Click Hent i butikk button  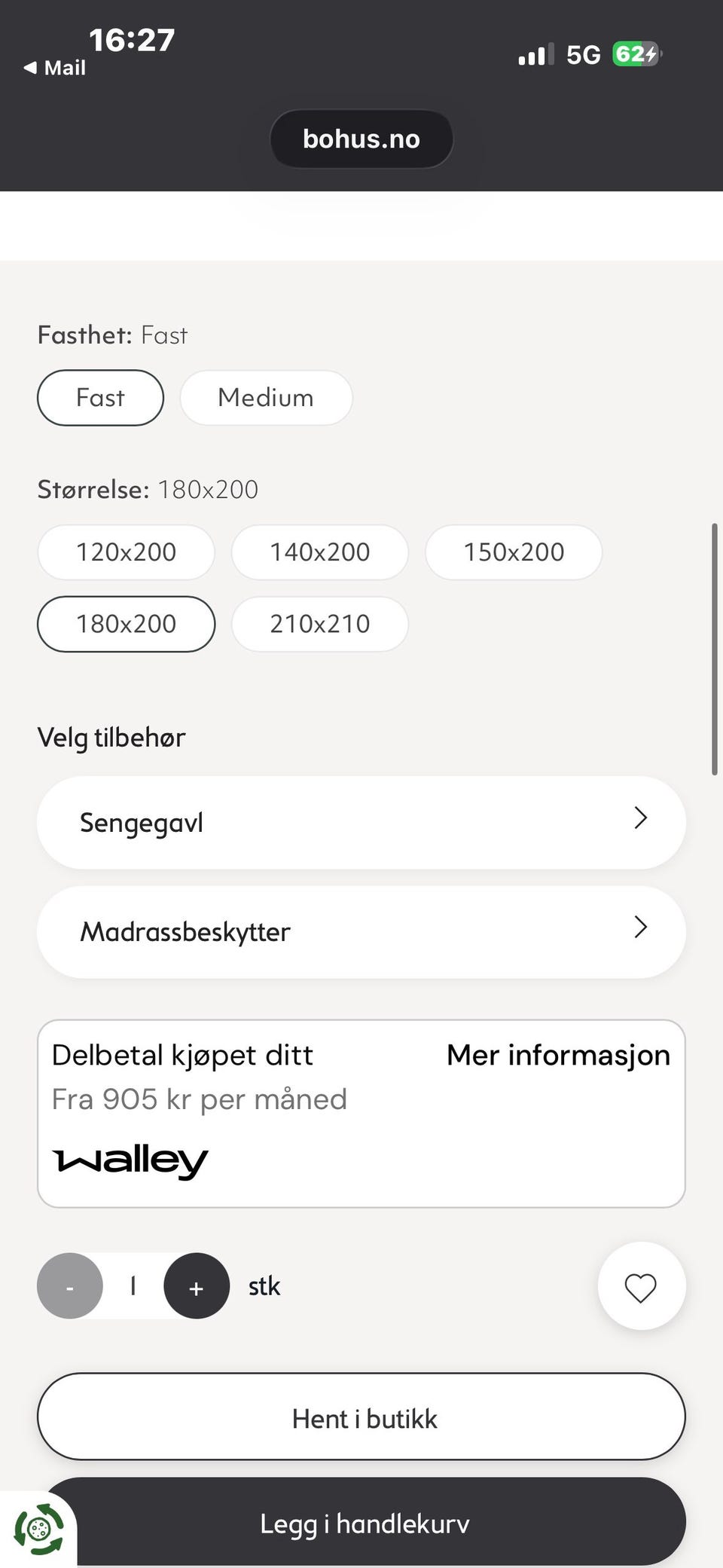click(361, 1417)
